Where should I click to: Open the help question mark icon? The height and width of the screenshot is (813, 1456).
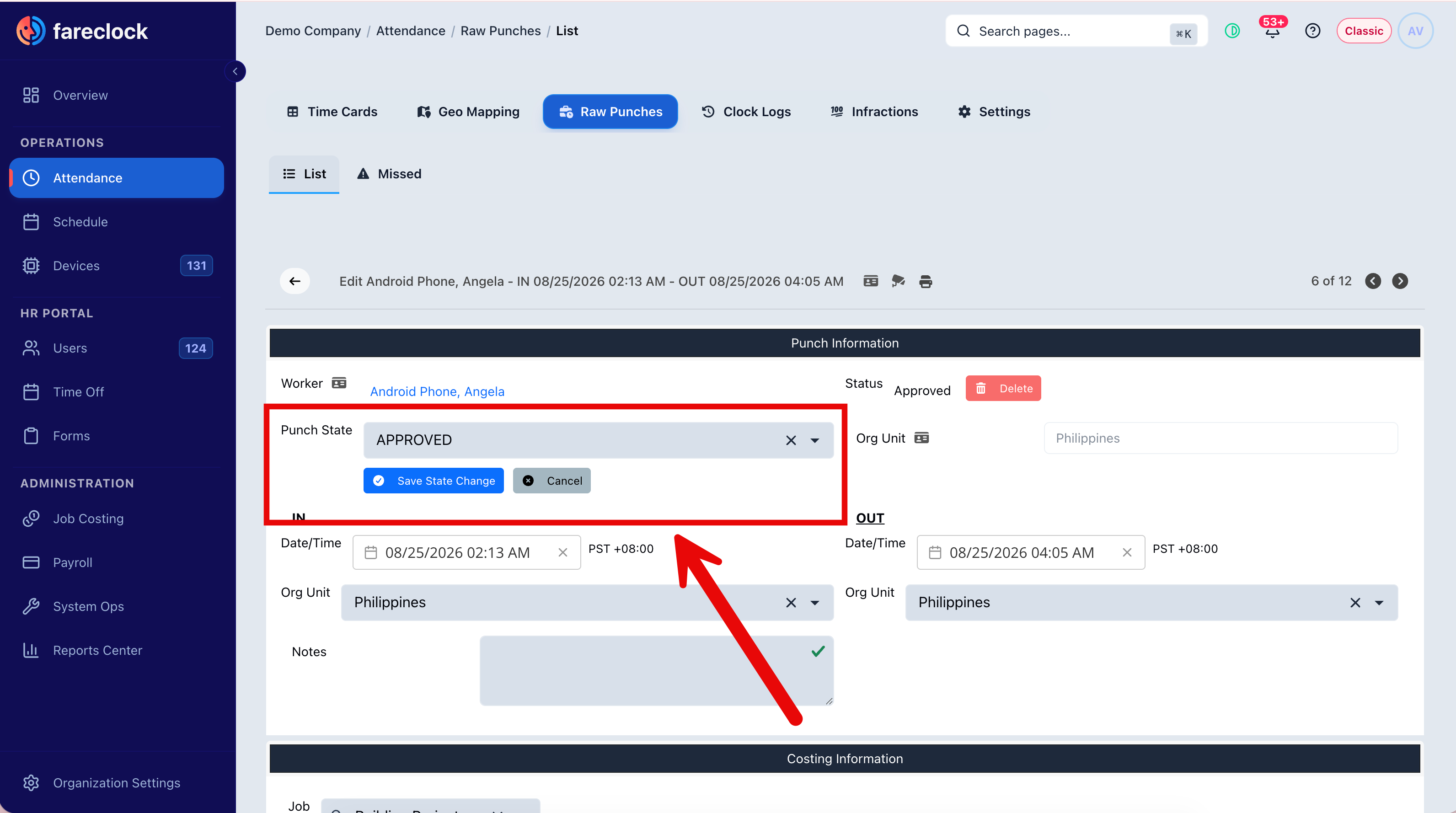coord(1312,31)
